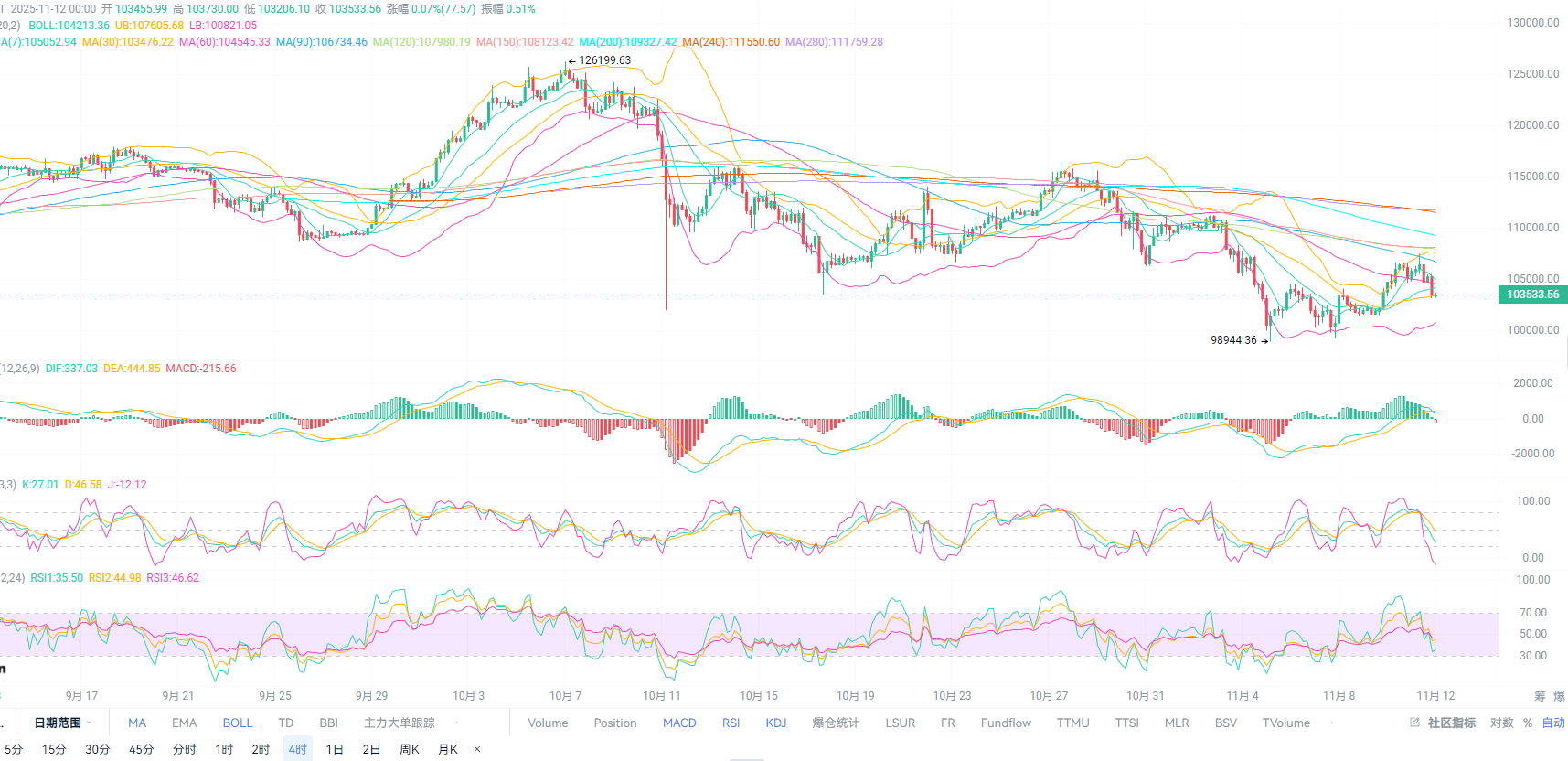Enable the 主力大单跟踪 indicator
The height and width of the screenshot is (761, 1568).
pyautogui.click(x=399, y=723)
